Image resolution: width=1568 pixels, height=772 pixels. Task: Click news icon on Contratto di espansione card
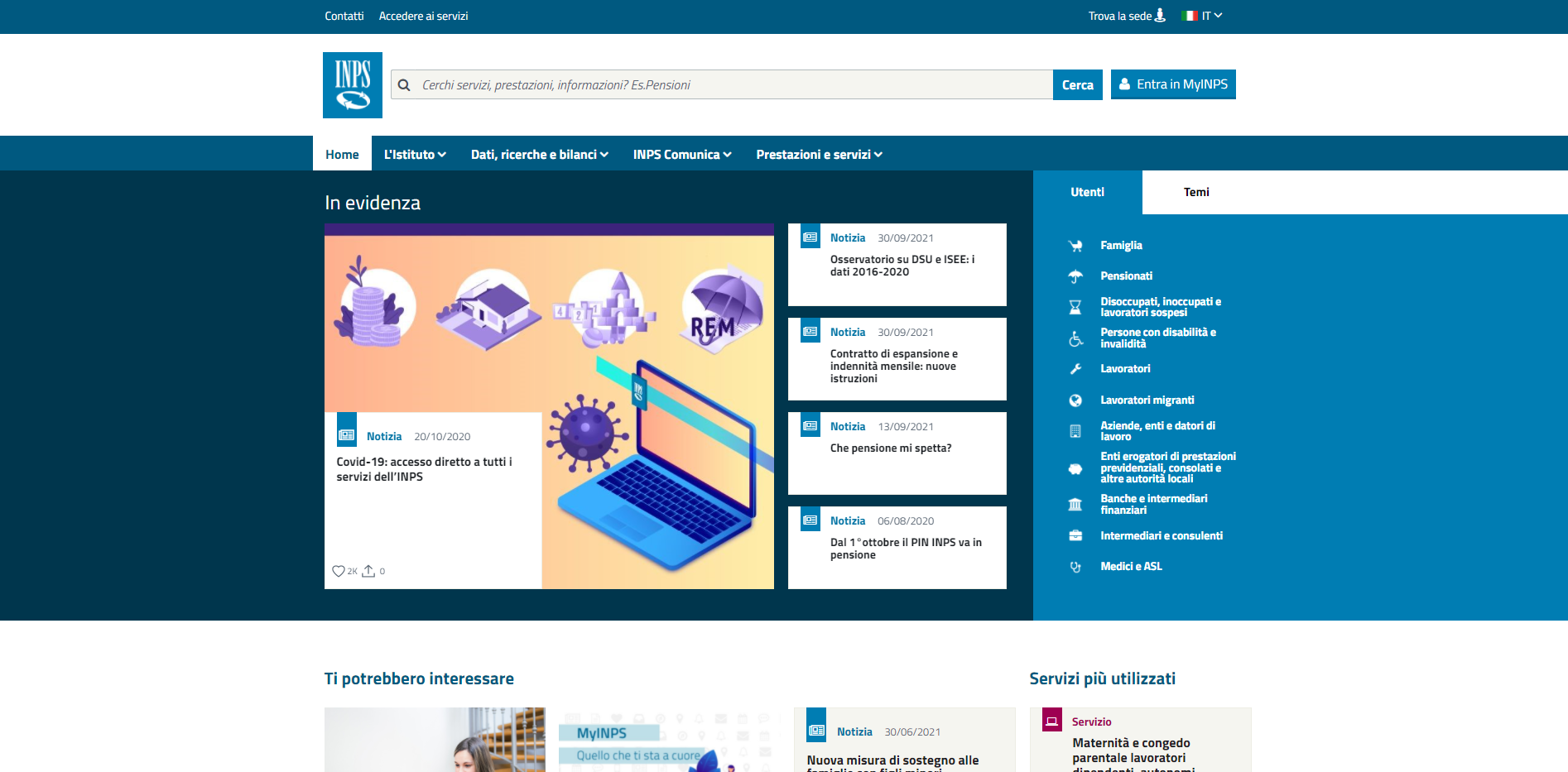click(810, 332)
